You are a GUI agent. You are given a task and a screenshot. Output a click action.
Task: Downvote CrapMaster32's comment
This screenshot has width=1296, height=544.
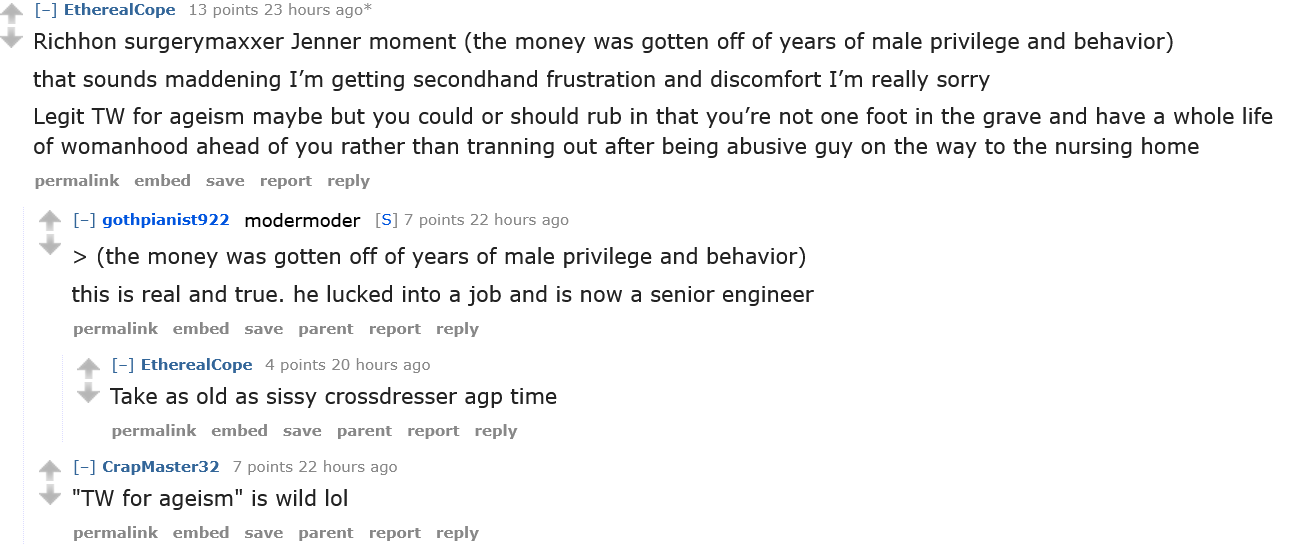[50, 495]
